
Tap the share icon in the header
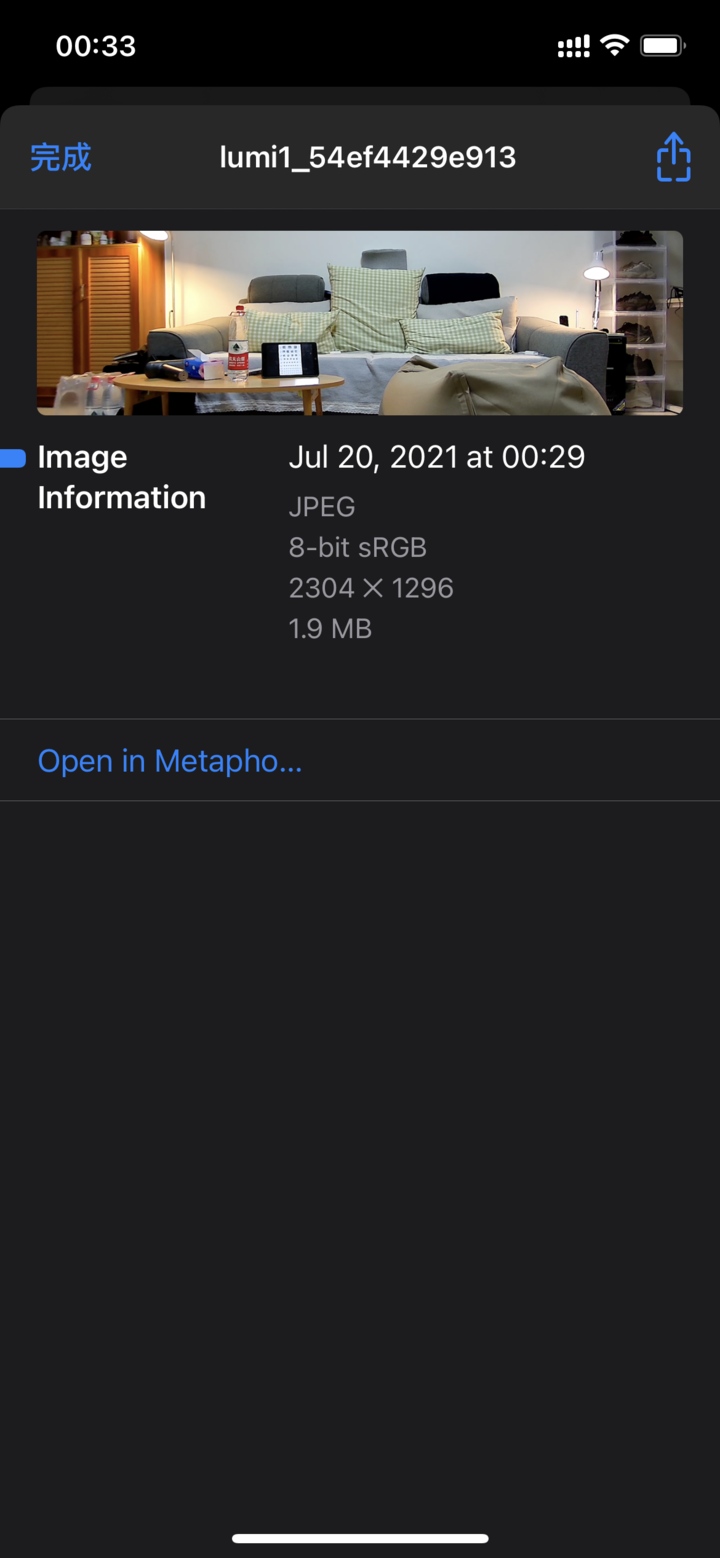pos(674,157)
